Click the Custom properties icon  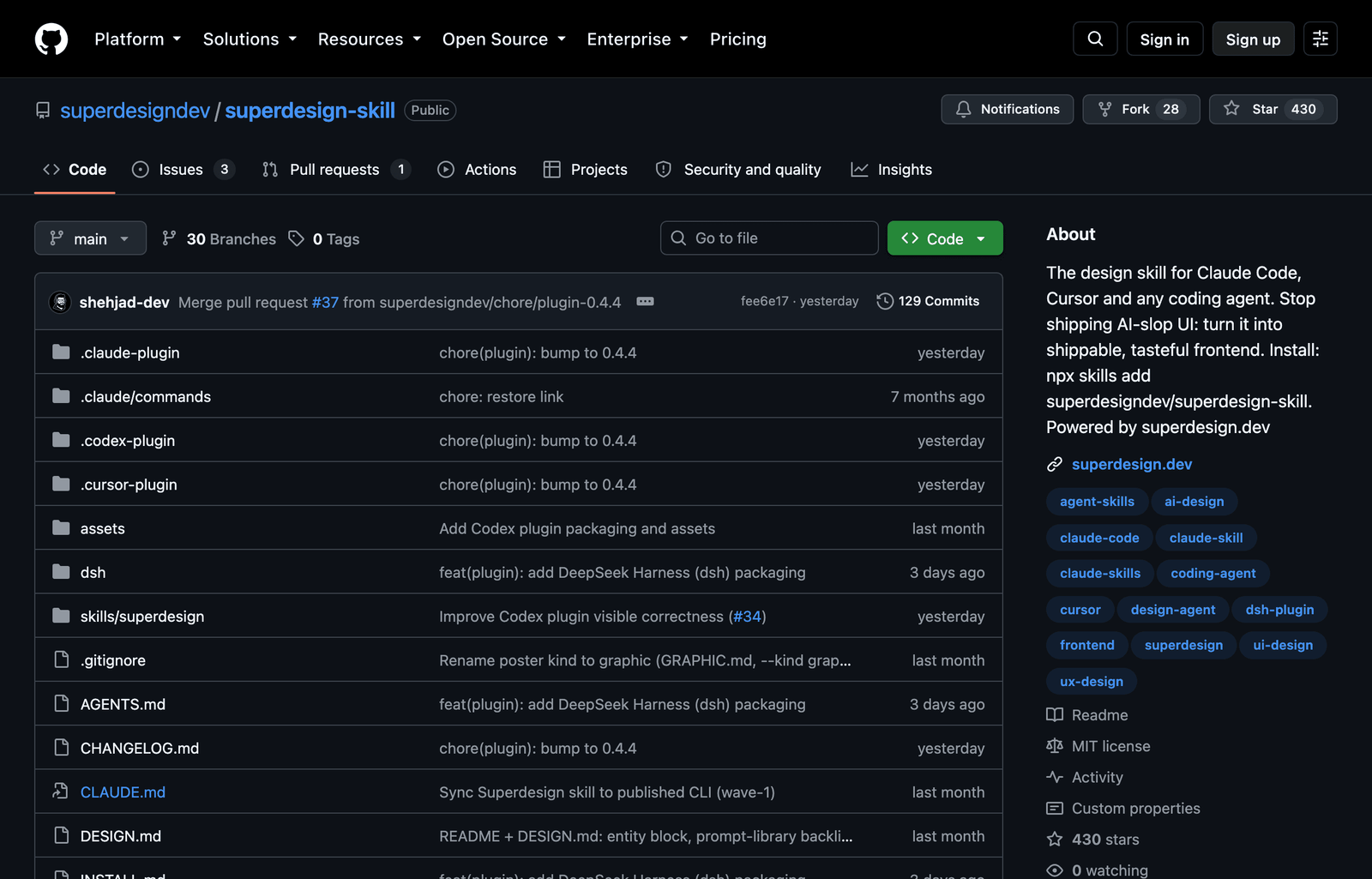[1055, 808]
